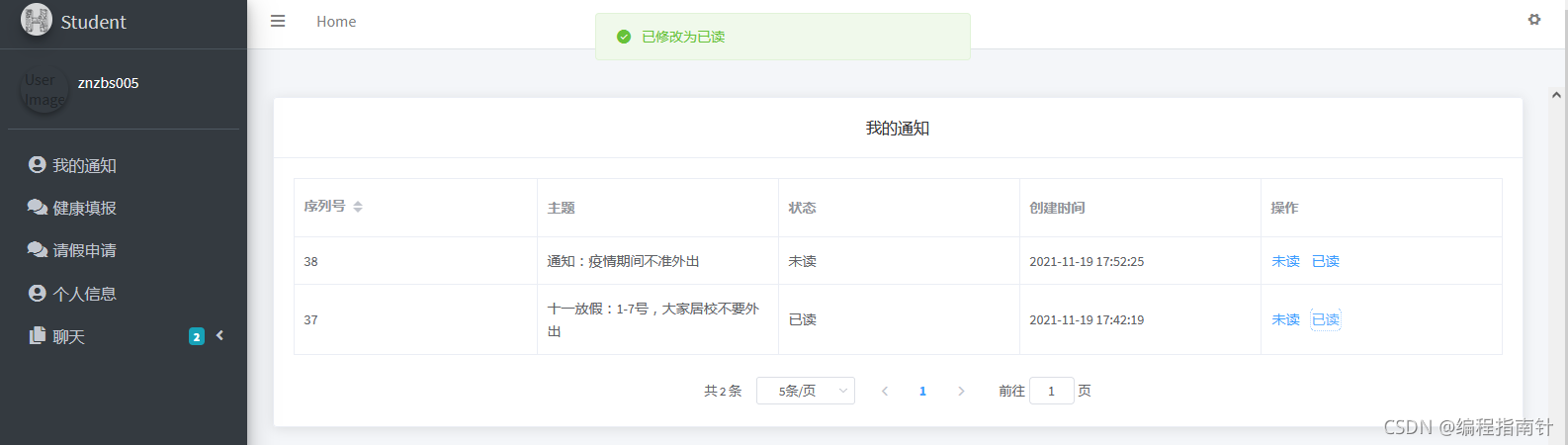Image resolution: width=1568 pixels, height=445 pixels.
Task: Click subject 十一放假：1-7号 cell
Action: coord(657,319)
